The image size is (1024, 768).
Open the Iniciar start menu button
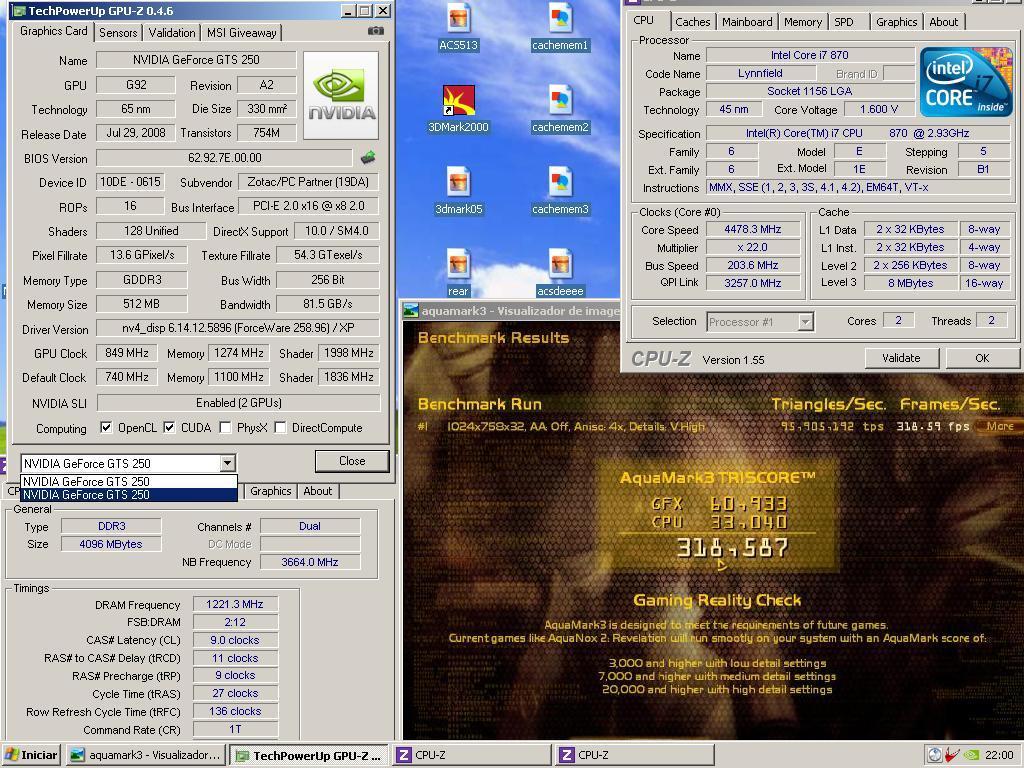31,755
